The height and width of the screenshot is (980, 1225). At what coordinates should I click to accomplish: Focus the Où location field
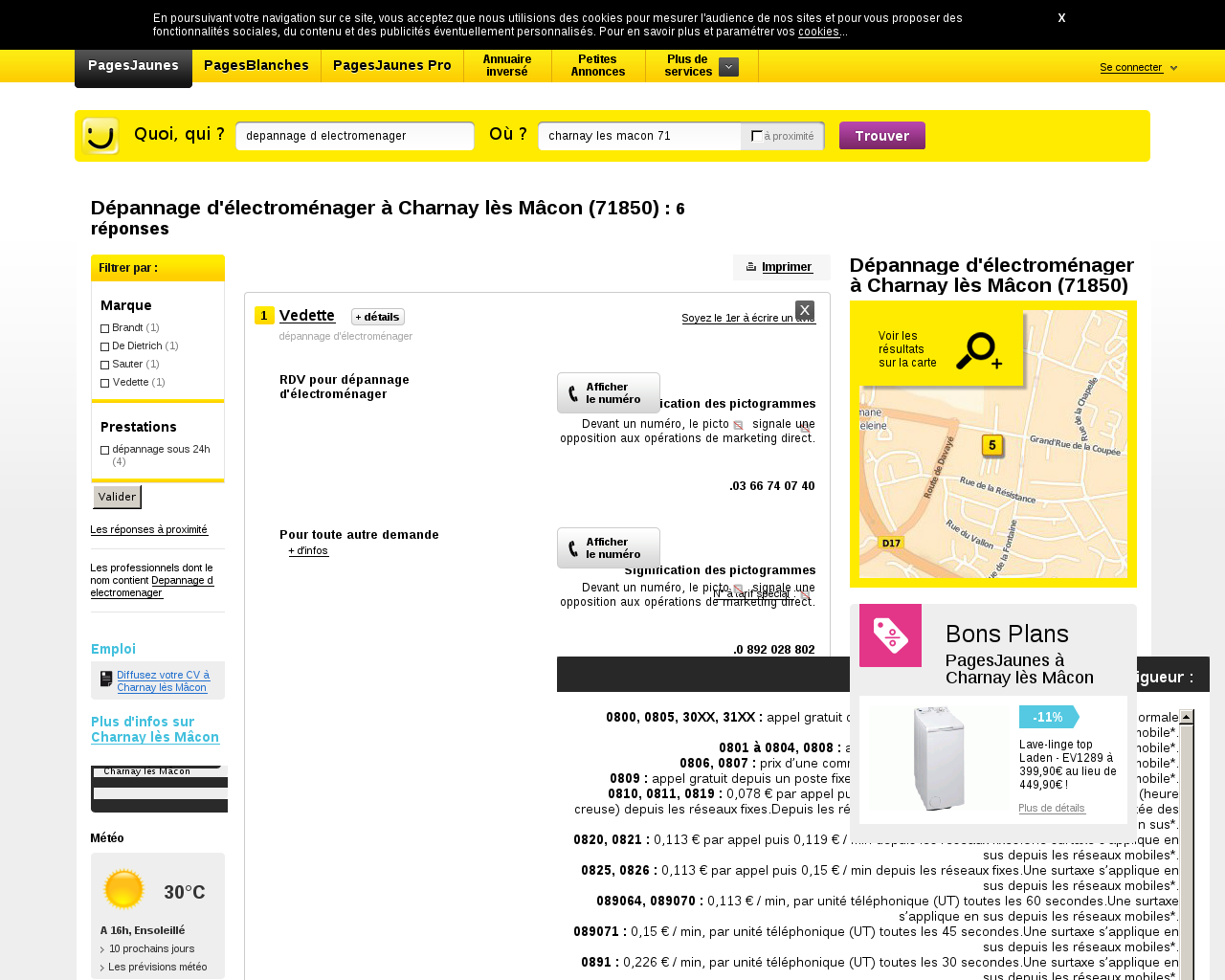point(639,136)
